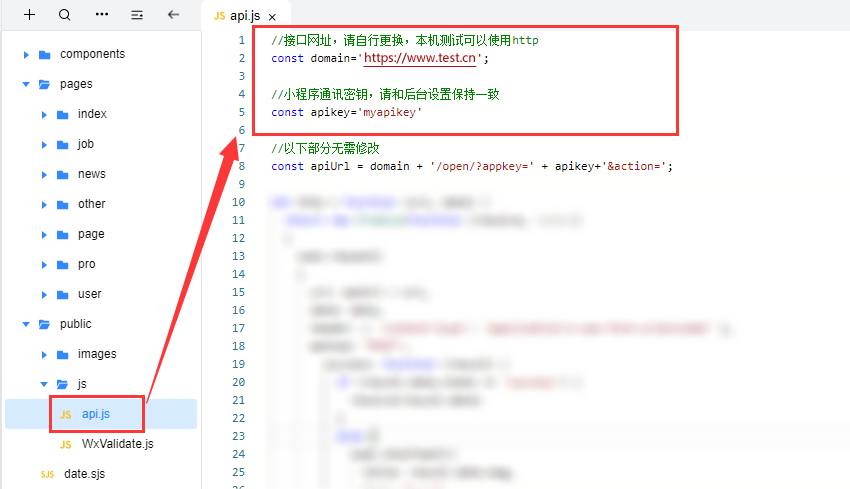Collapse the pages folder arrow
The width and height of the screenshot is (850, 489).
(x=26, y=84)
